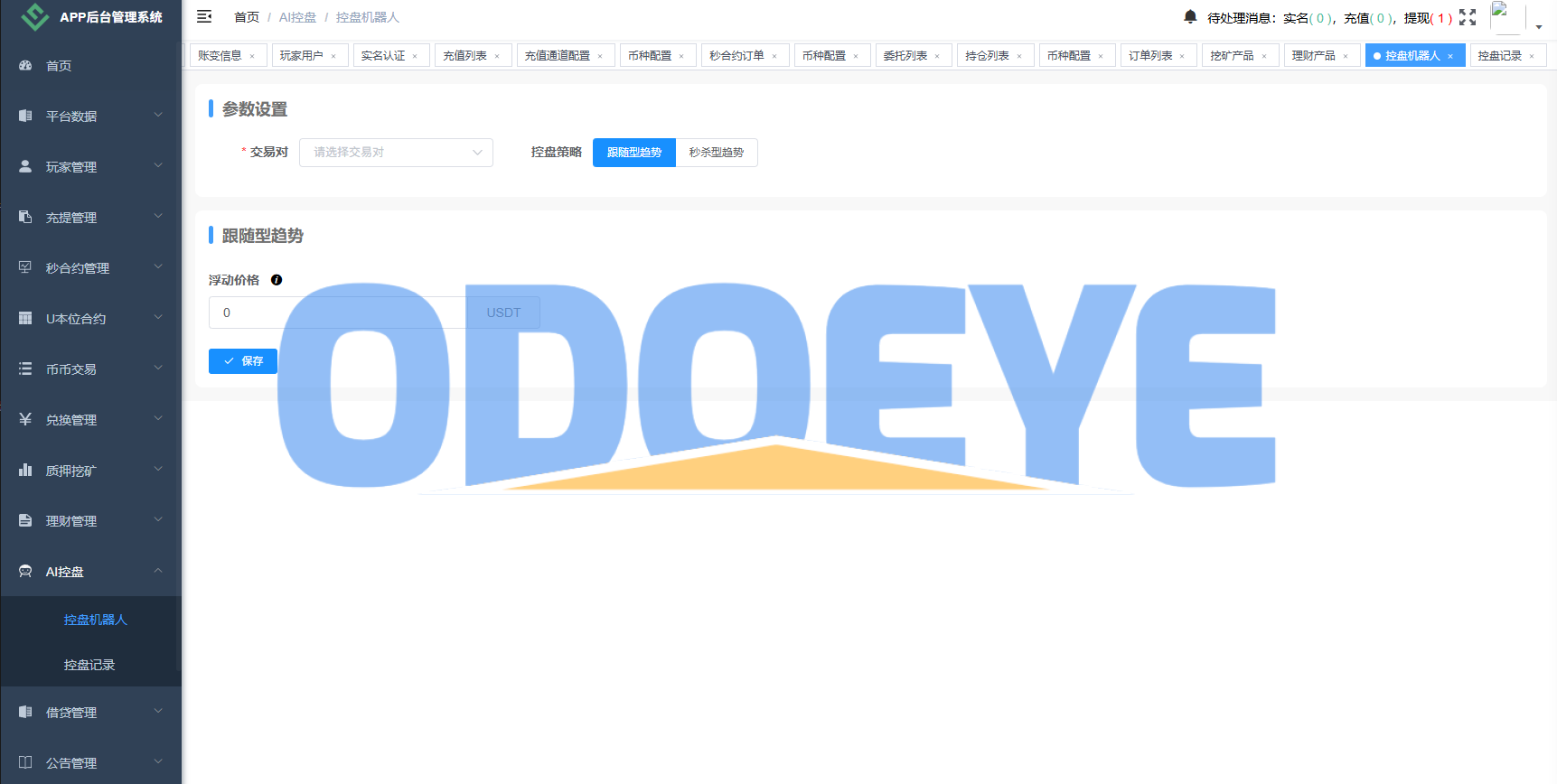1557x784 pixels.
Task: Click the USDT unit suffix
Action: (x=503, y=313)
